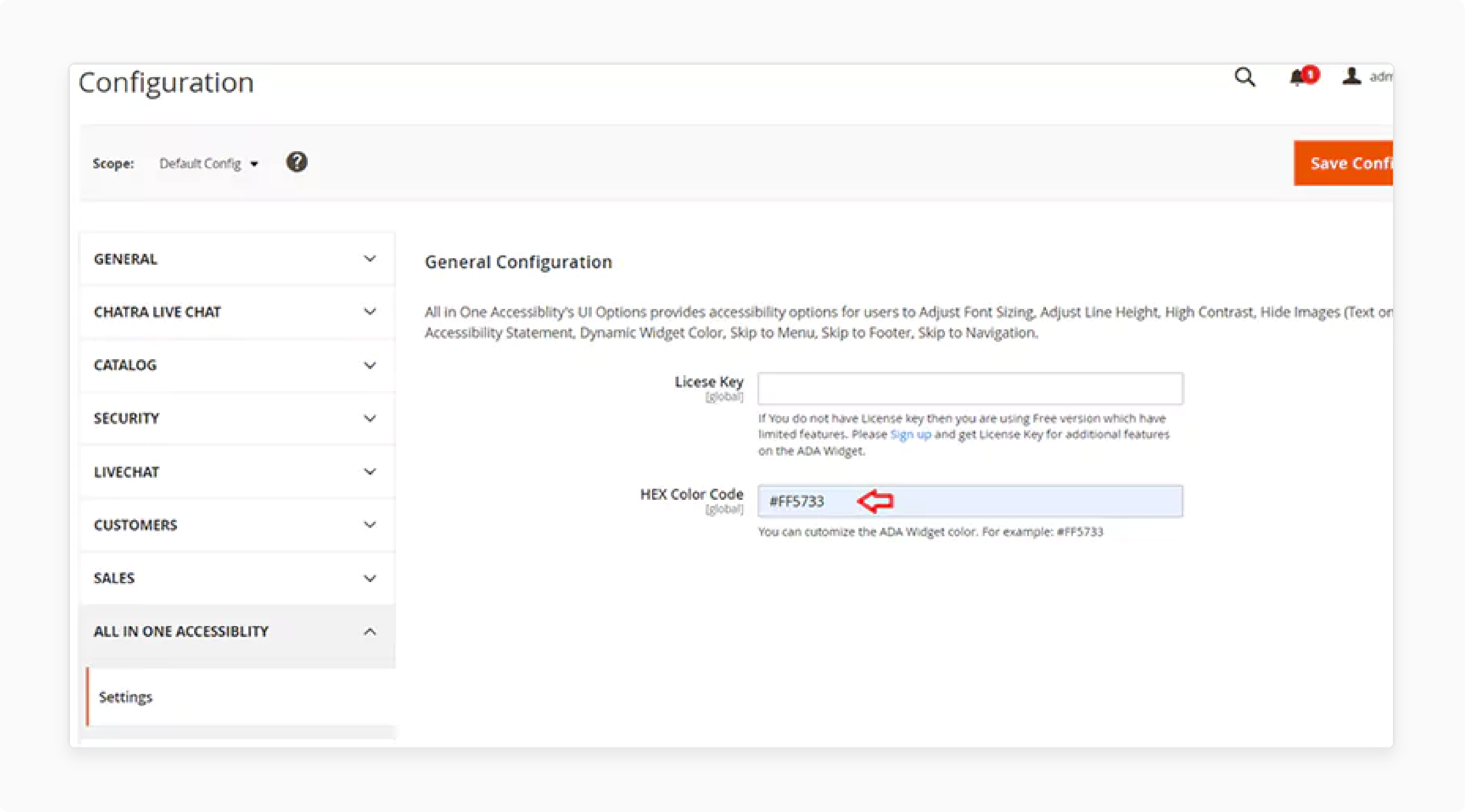
Task: Select the GENERAL tab label
Action: pos(125,259)
